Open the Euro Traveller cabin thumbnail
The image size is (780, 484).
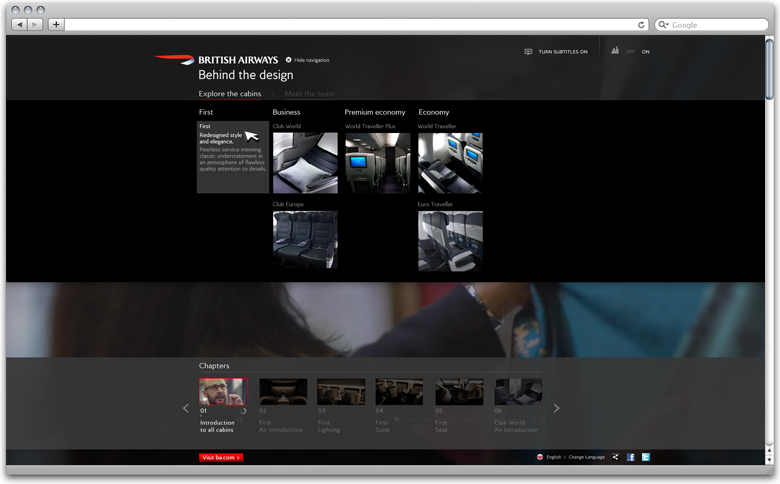(x=450, y=241)
